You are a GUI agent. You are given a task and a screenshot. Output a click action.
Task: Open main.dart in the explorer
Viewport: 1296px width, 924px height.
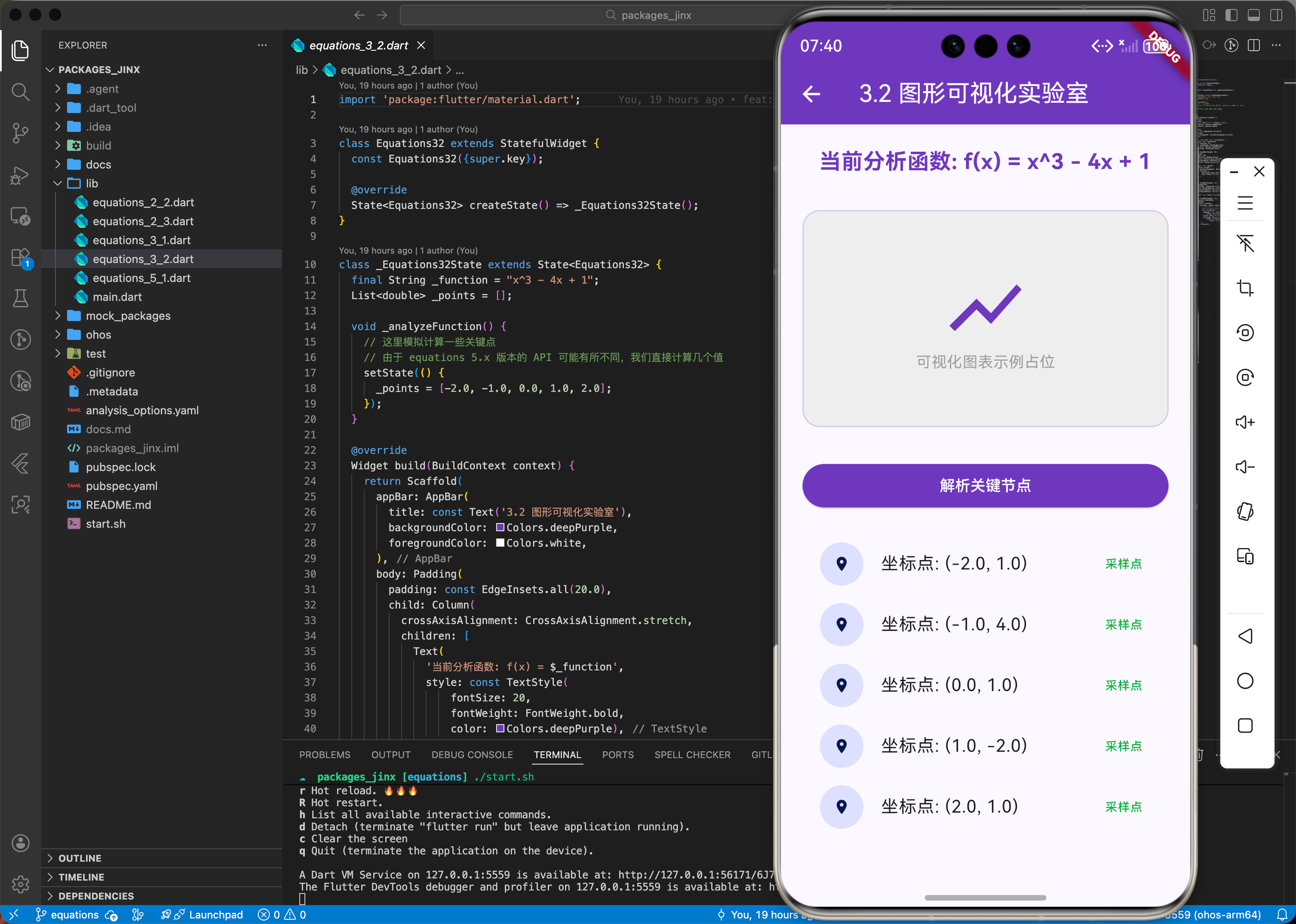[117, 297]
